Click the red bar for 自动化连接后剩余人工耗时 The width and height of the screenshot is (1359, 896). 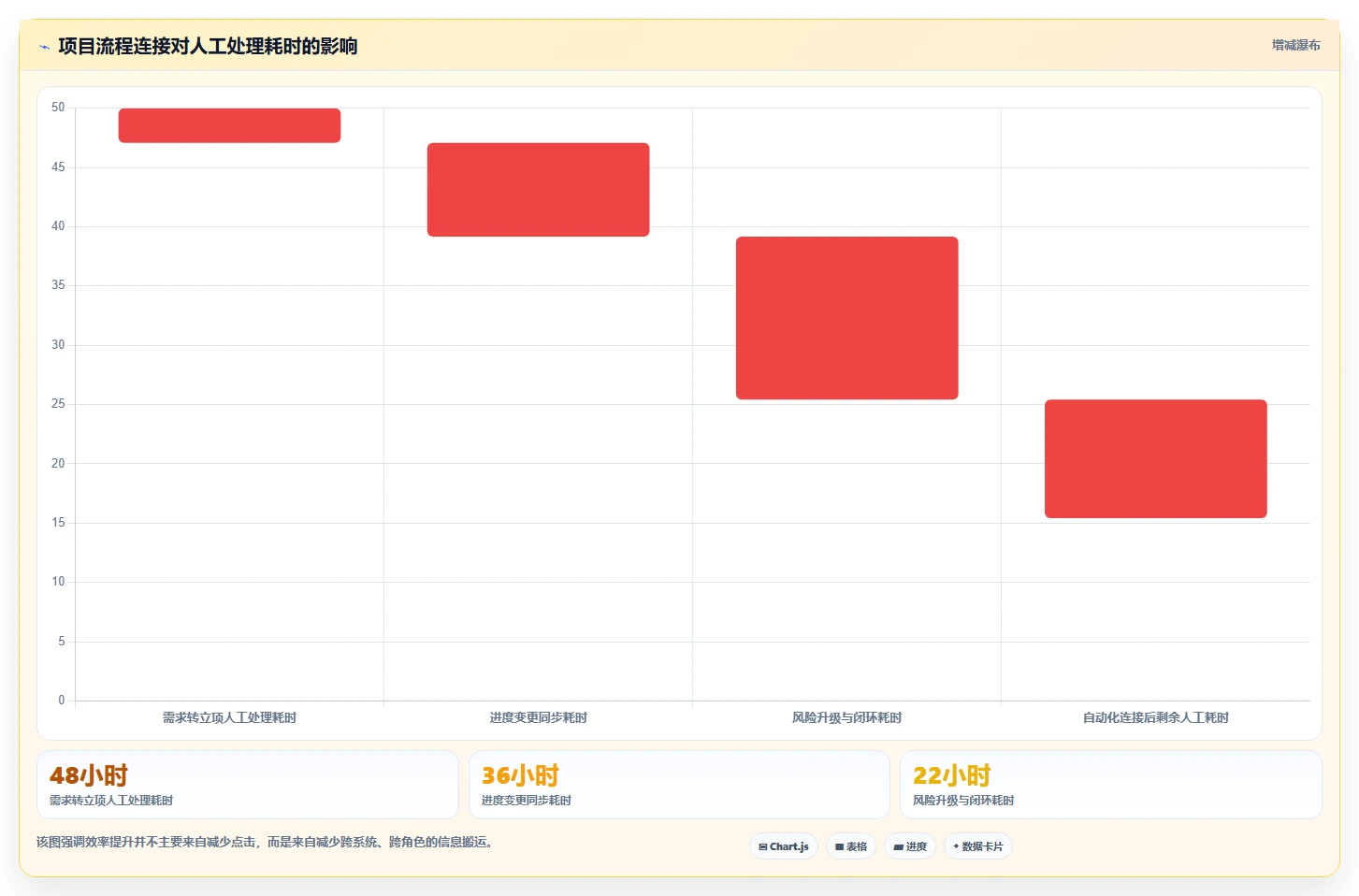pyautogui.click(x=1155, y=458)
